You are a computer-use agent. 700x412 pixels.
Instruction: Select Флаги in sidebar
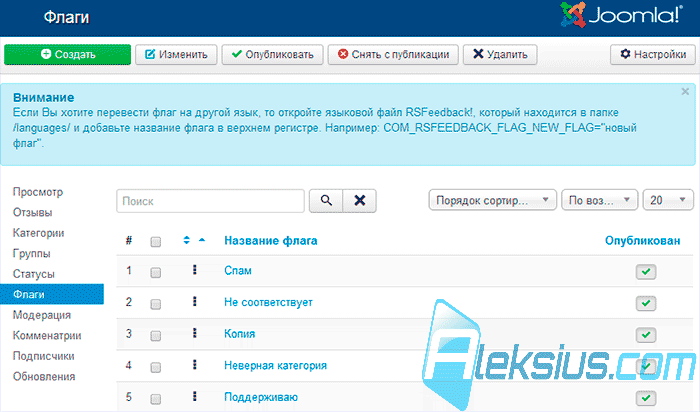pos(52,294)
